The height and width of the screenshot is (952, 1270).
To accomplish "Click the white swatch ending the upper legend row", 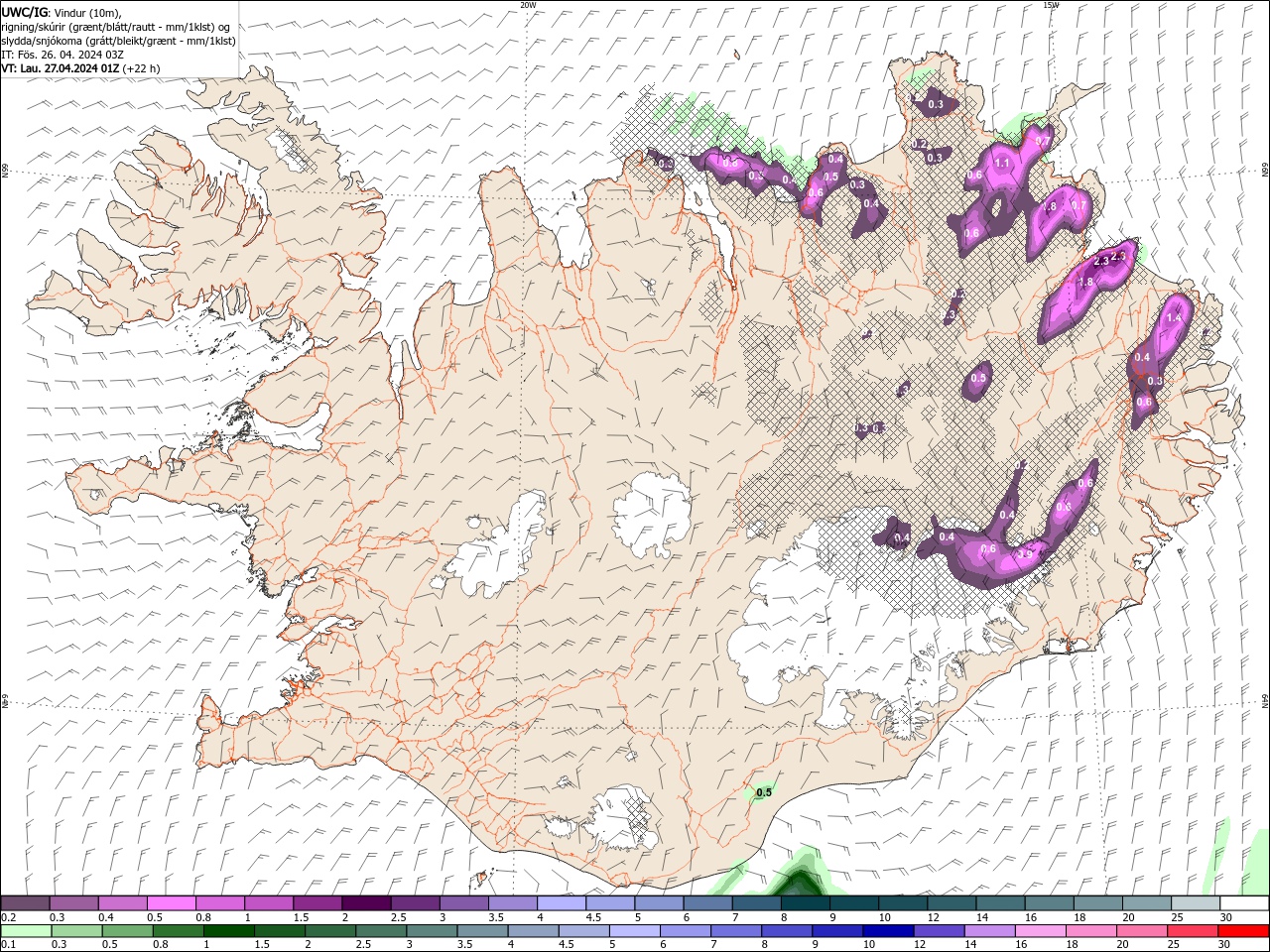I will point(1244,903).
